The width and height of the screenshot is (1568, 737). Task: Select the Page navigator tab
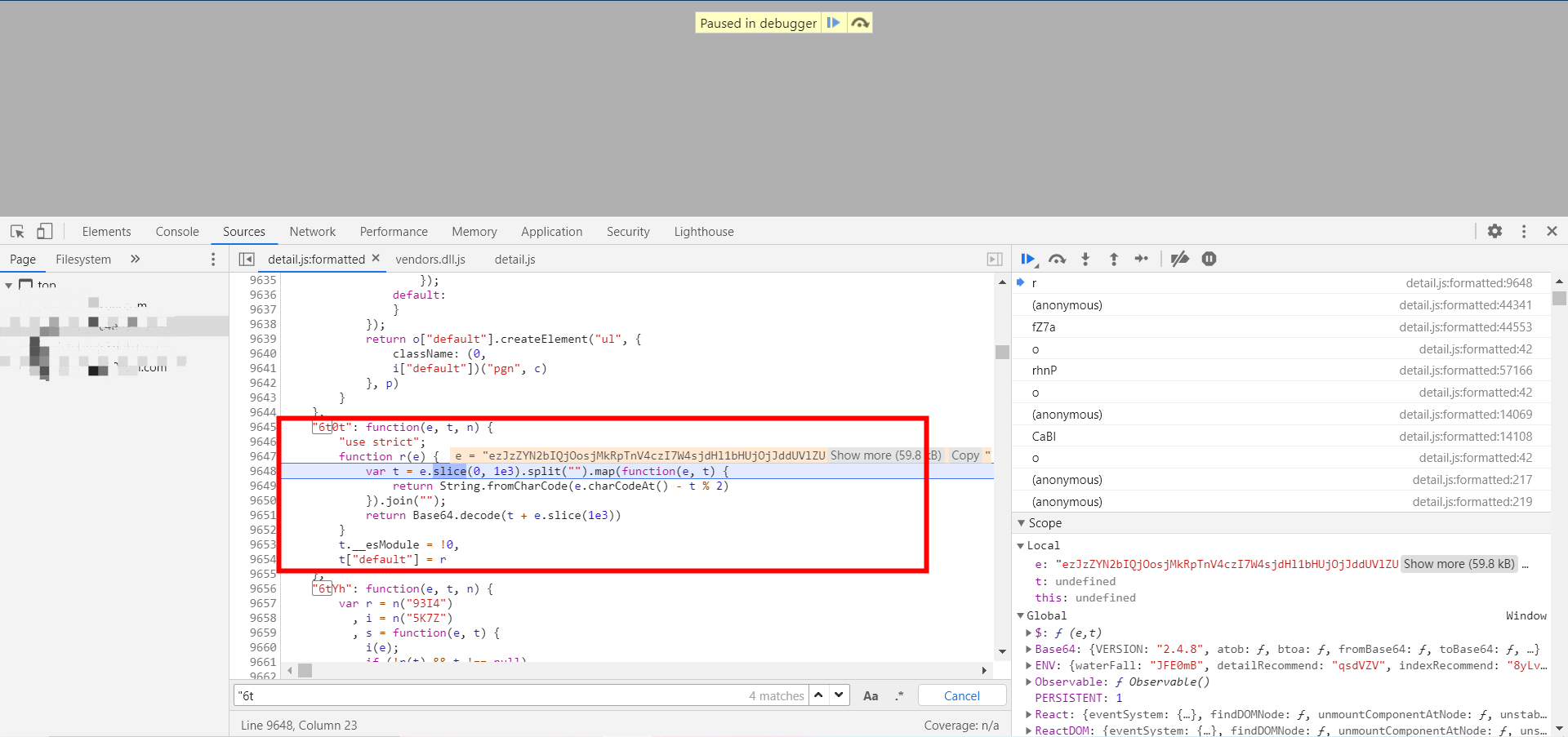pos(23,259)
